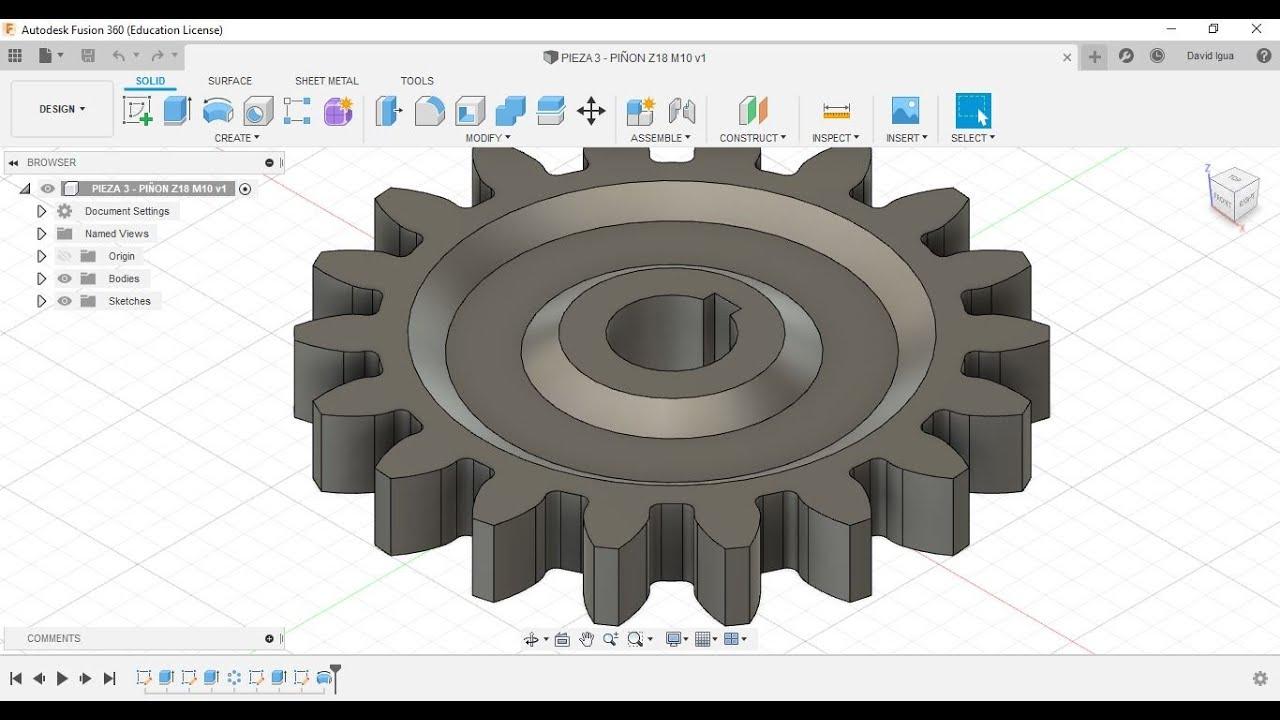Screen dimensions: 1280x720
Task: Activate the Select tool icon
Action: point(973,110)
